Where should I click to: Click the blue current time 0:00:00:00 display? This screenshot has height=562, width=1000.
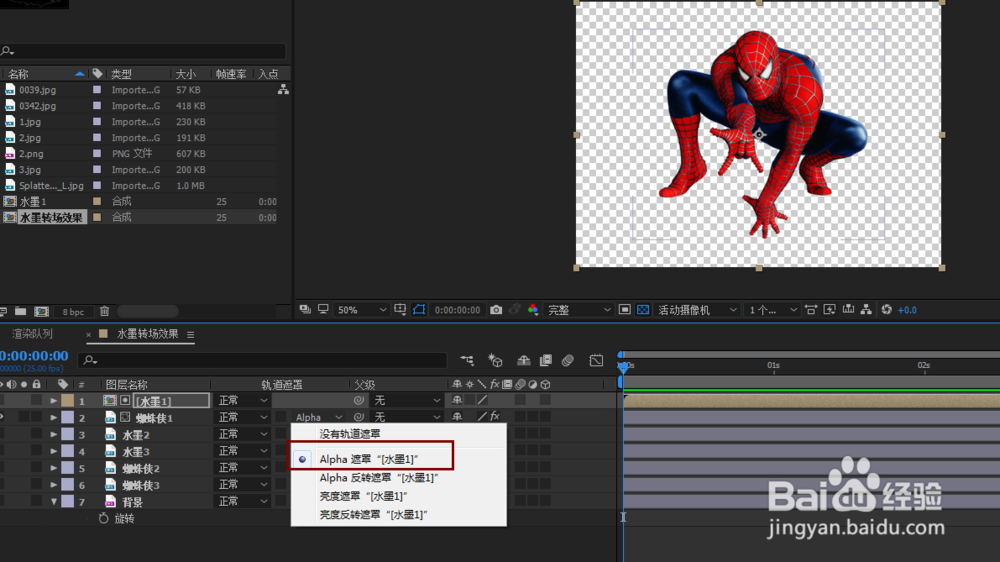(x=34, y=355)
